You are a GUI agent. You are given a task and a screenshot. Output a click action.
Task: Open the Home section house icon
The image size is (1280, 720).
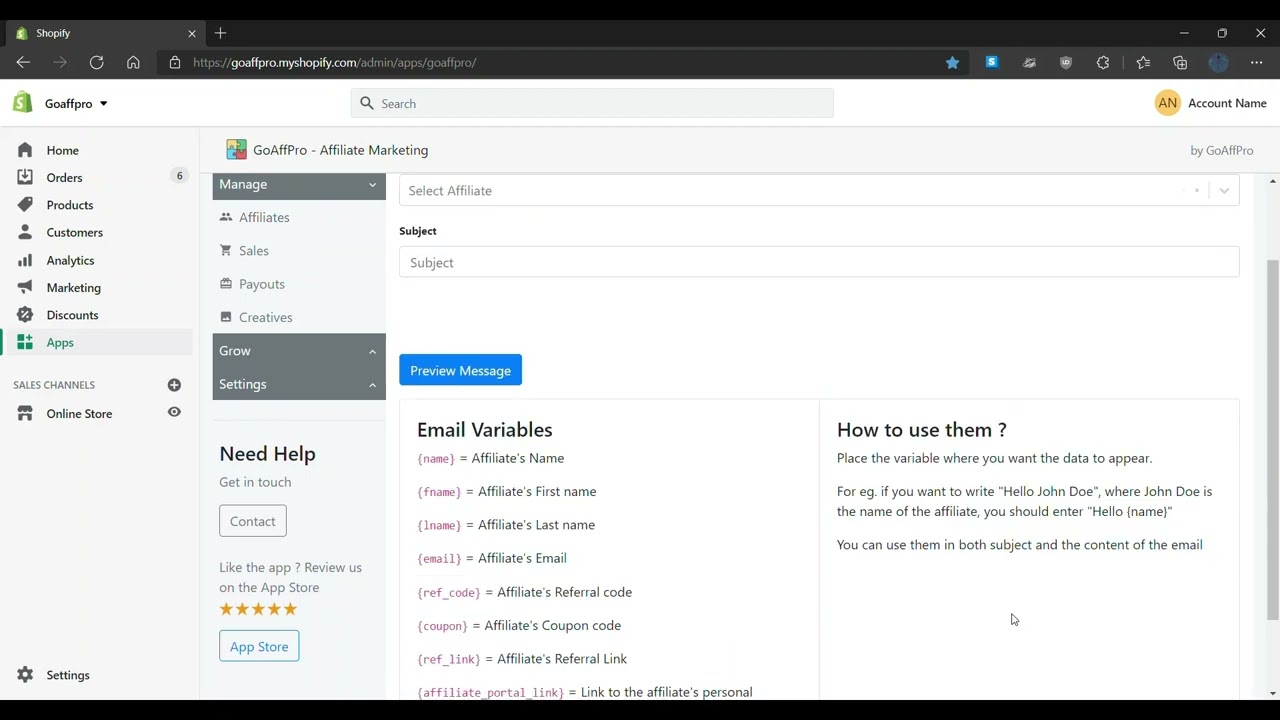25,150
